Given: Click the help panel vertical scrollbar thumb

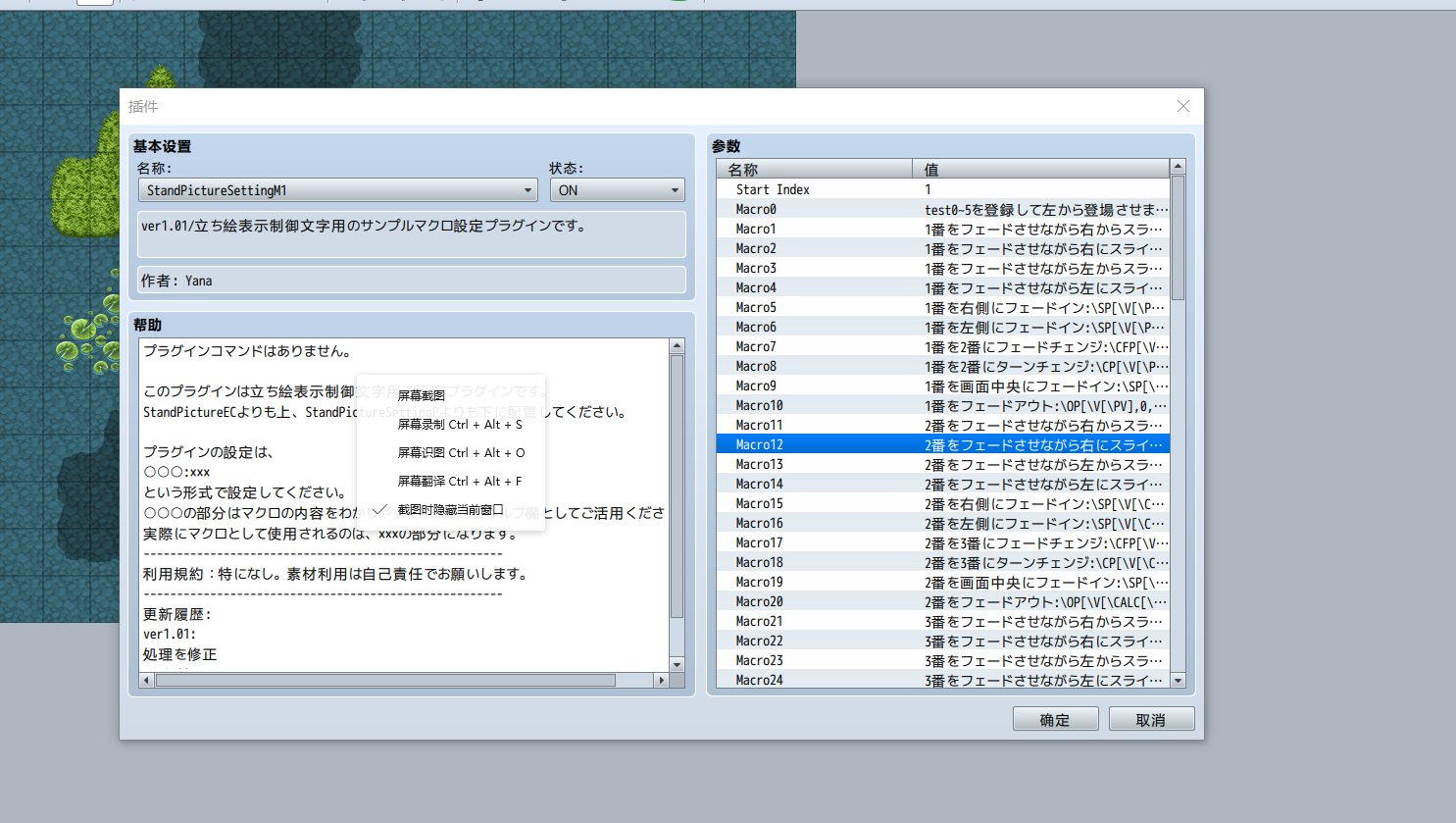Looking at the screenshot, I should coord(677,487).
